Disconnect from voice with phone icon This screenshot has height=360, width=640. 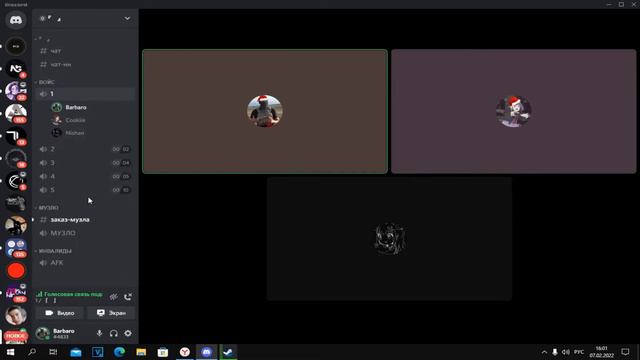[x=128, y=297]
